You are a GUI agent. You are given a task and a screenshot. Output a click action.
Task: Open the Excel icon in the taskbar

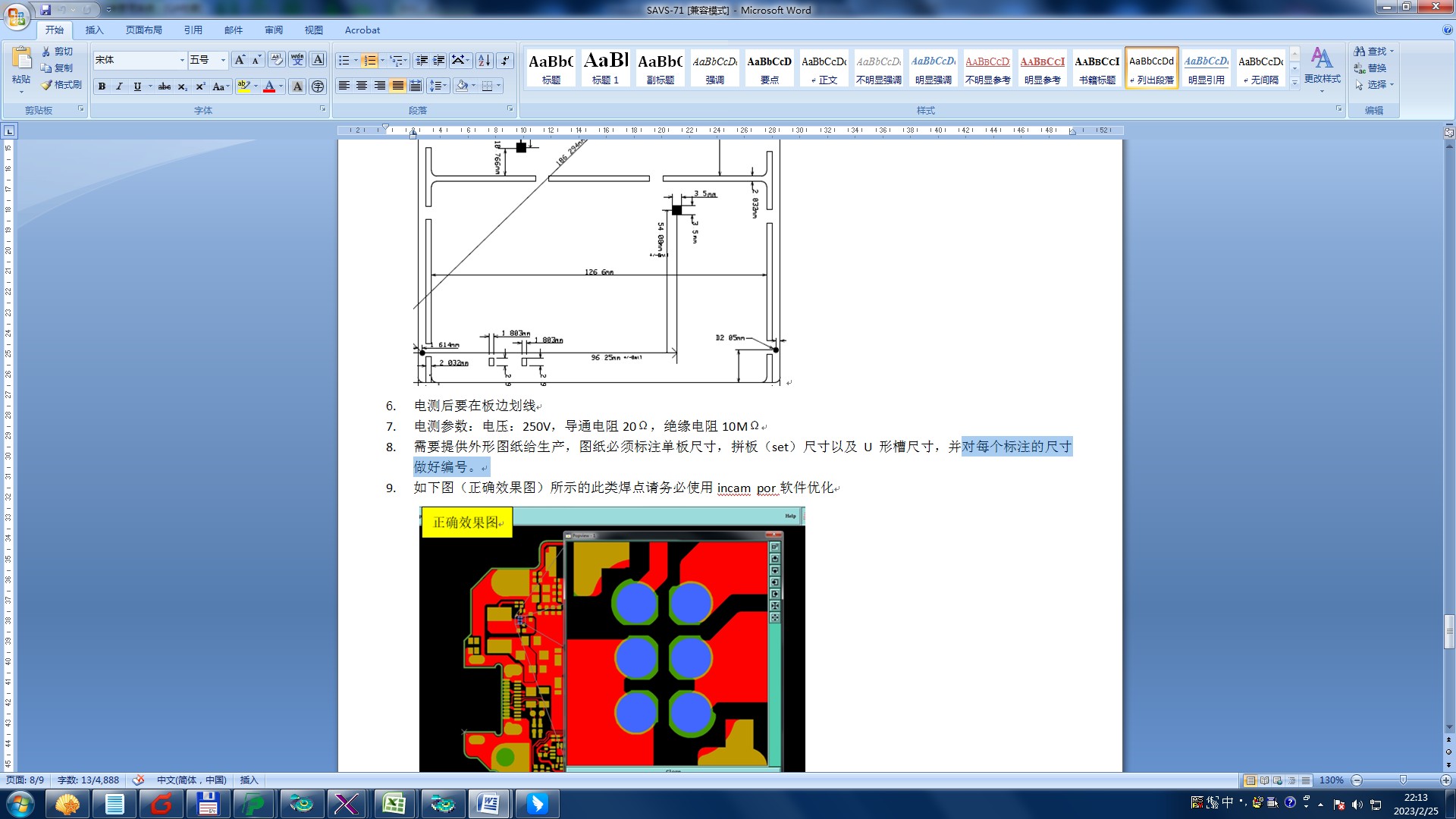394,803
